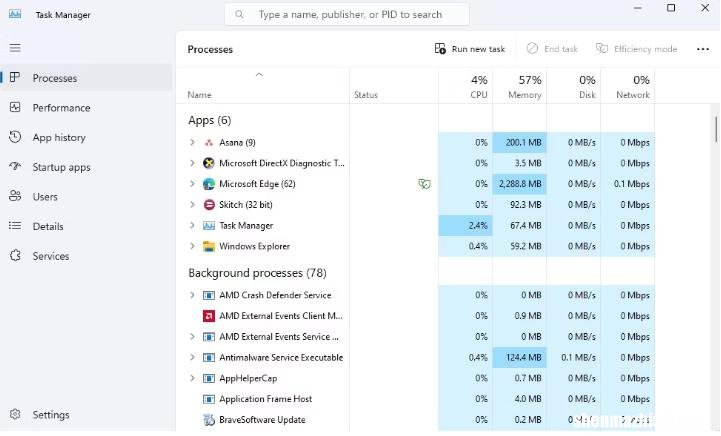Screen dimensions: 721x436
Task: Select Edge's 0.1 Mbps network cell
Action: (x=628, y=184)
